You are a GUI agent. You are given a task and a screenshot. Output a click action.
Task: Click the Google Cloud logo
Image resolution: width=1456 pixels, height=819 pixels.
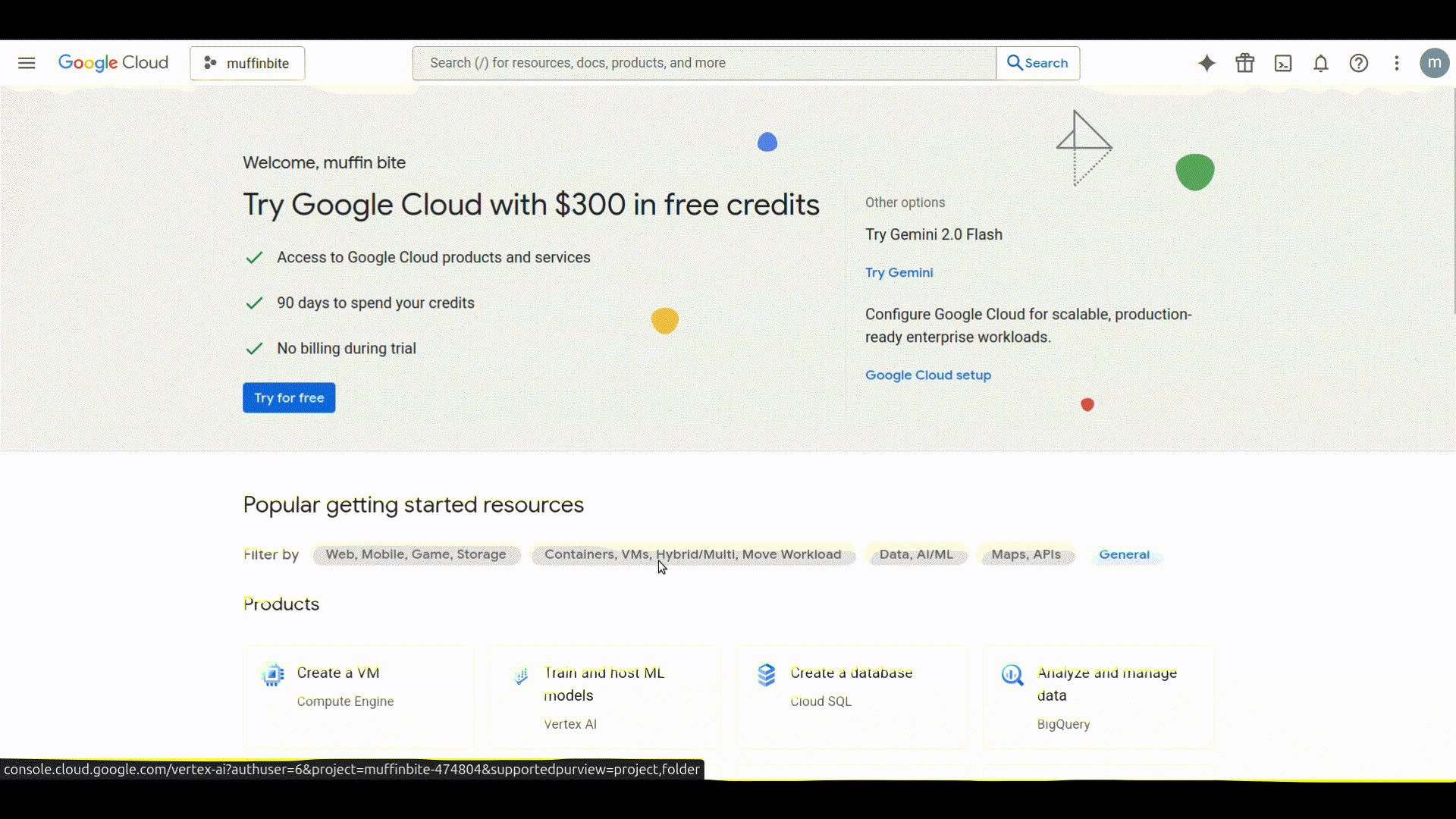pyautogui.click(x=113, y=63)
